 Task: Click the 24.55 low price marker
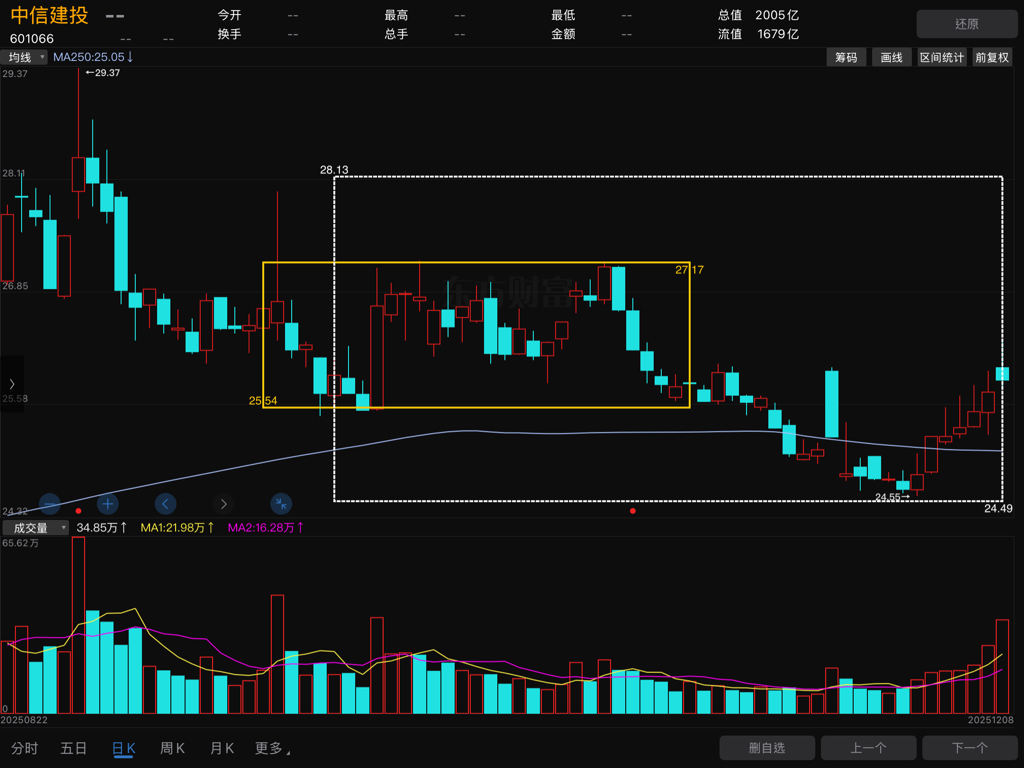click(892, 497)
